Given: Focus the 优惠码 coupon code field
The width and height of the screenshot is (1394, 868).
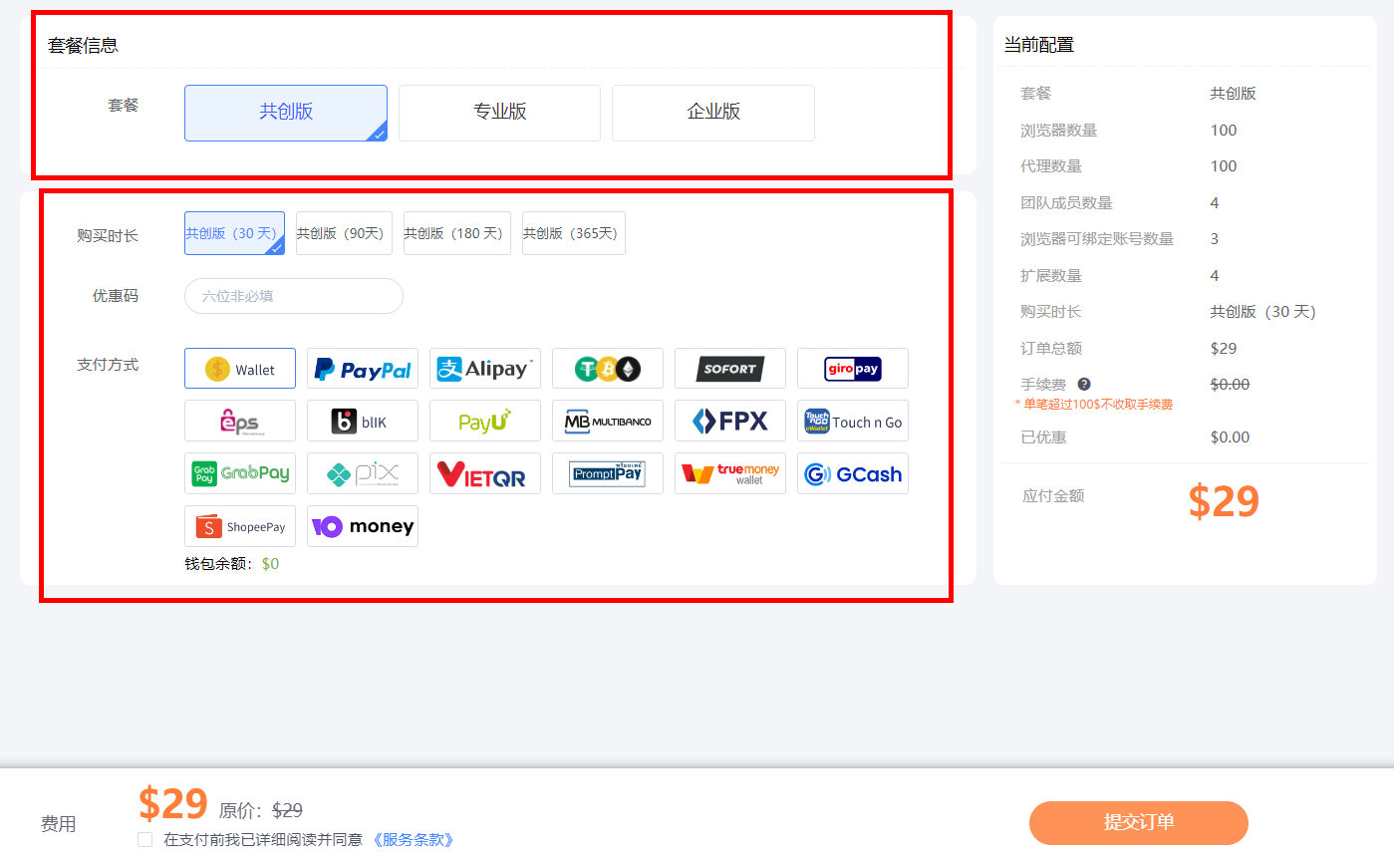Looking at the screenshot, I should click(x=294, y=296).
